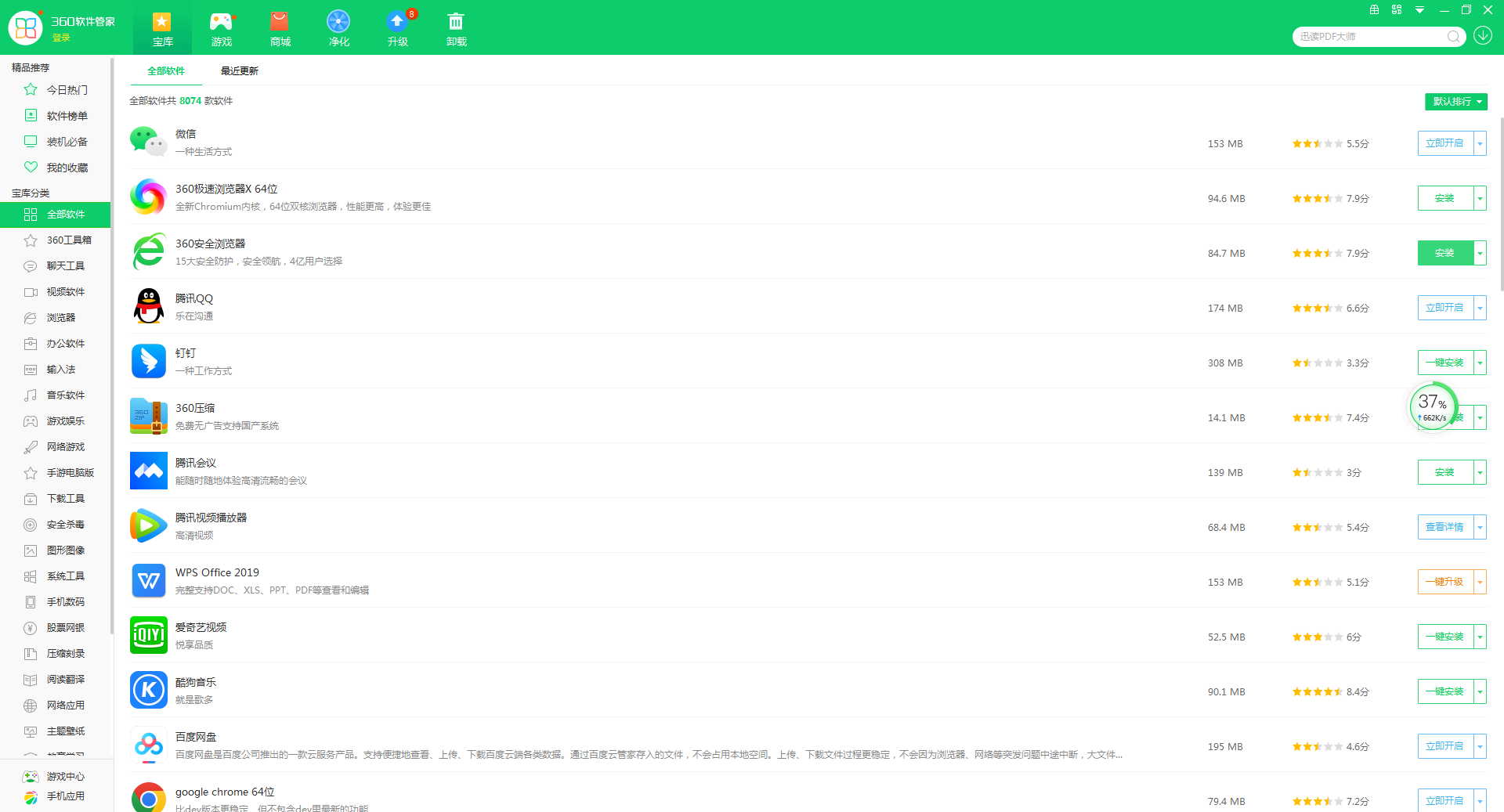
Task: Open the 默认排行 sort dropdown
Action: click(x=1455, y=102)
